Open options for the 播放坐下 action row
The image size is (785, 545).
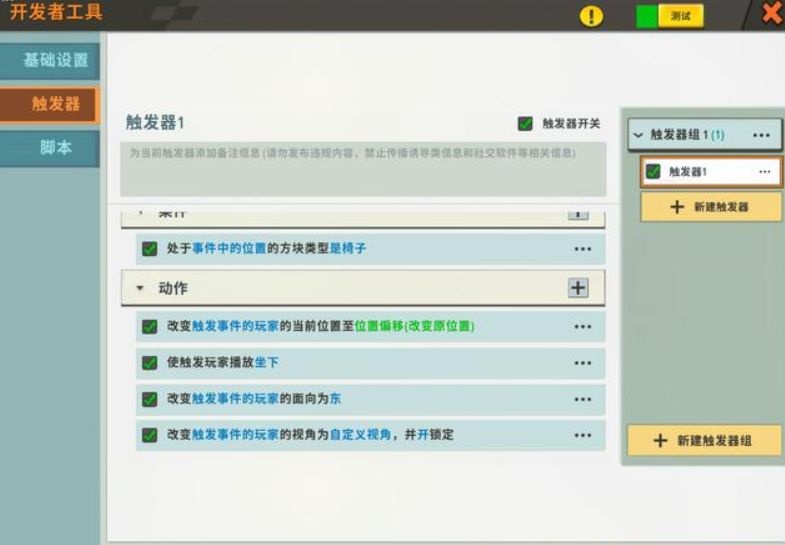coord(582,363)
